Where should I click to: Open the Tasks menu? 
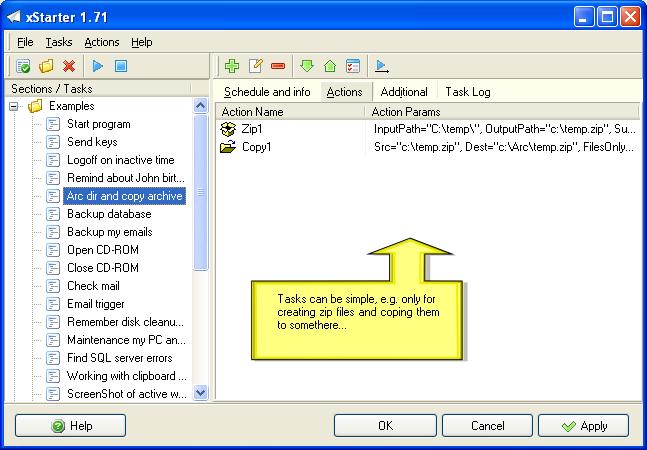(59, 42)
